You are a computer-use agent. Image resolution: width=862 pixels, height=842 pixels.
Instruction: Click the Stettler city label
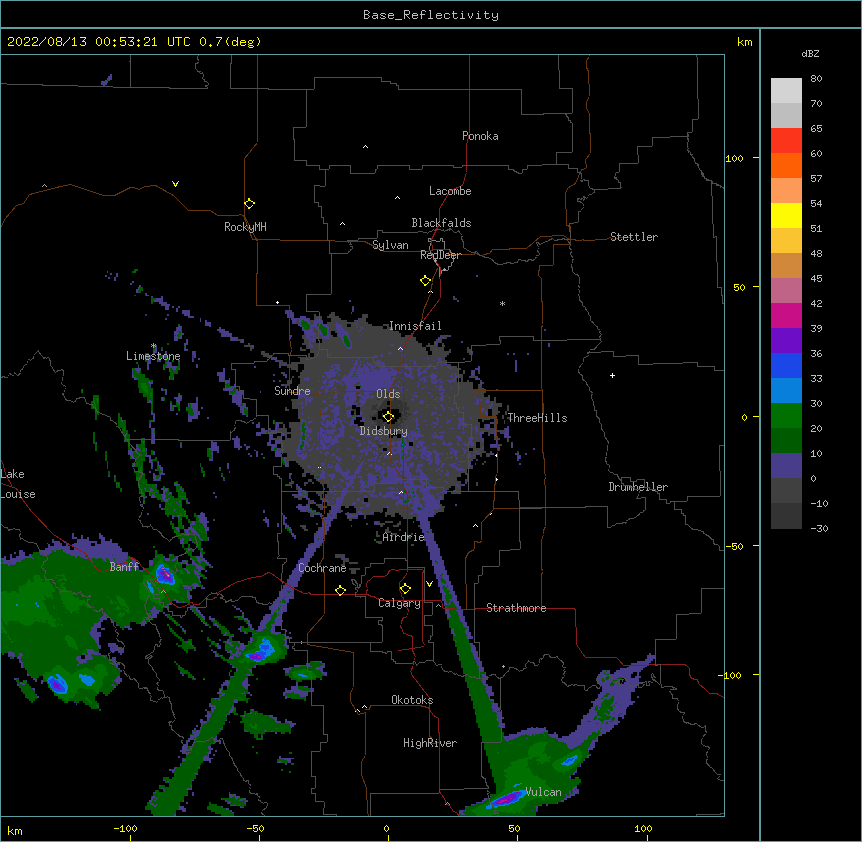(x=634, y=237)
